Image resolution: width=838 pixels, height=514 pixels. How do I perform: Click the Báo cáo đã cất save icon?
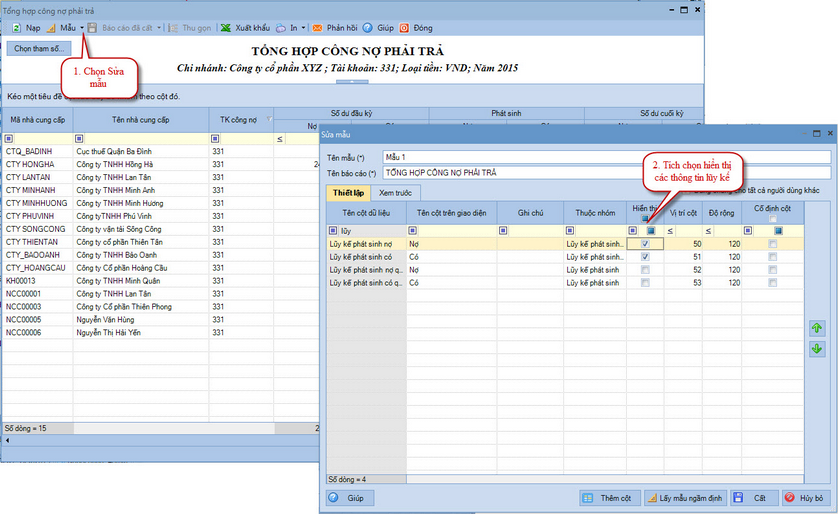point(92,28)
